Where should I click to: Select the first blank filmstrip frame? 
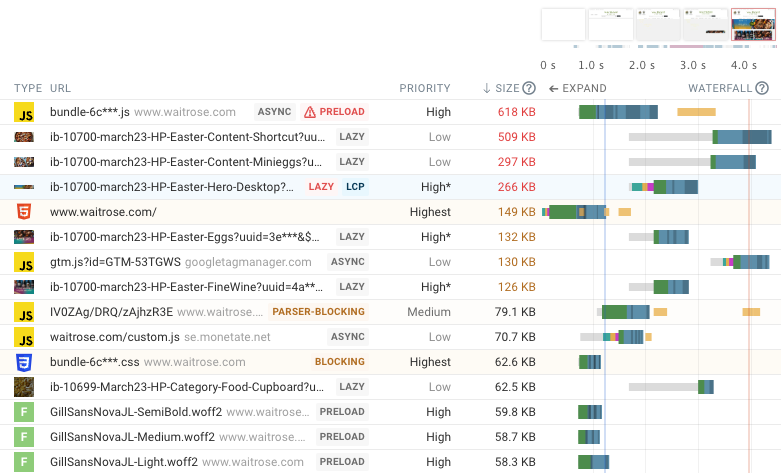coord(563,24)
